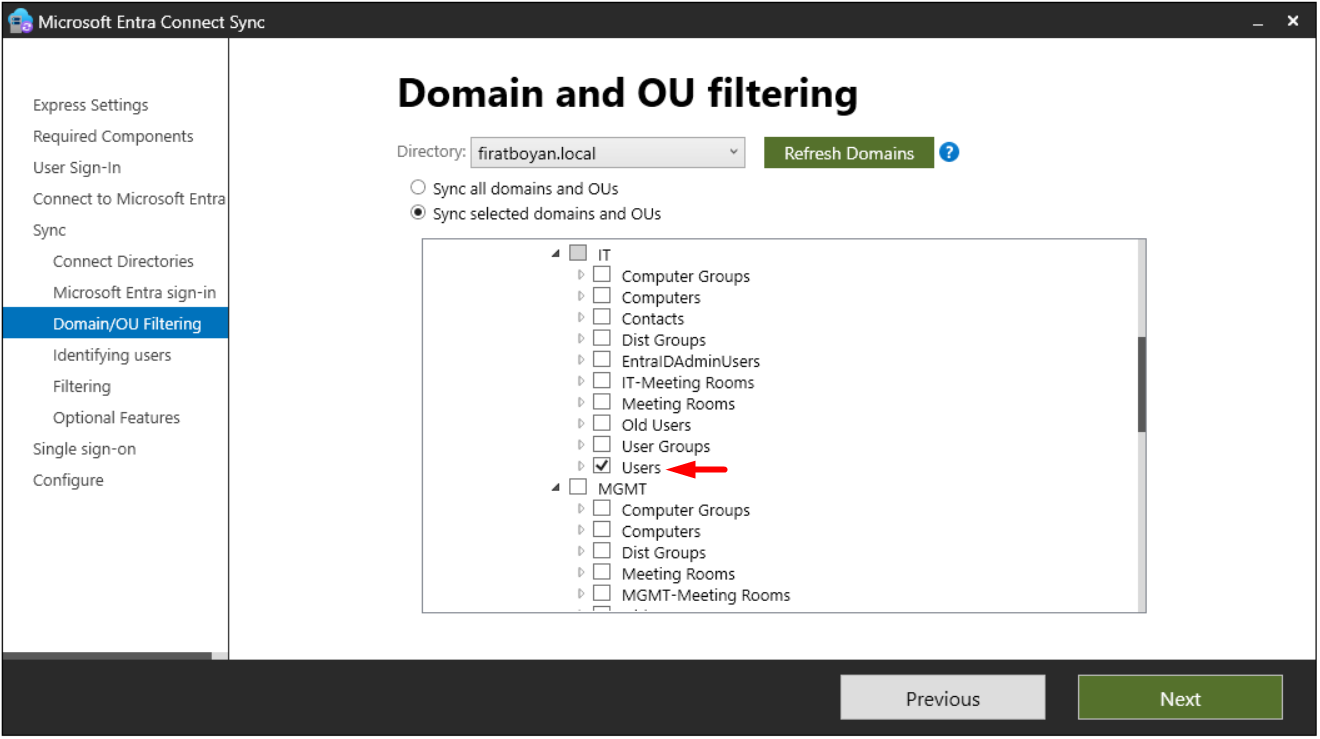Click Refresh Domains button
This screenshot has width=1320, height=739.
pos(849,153)
